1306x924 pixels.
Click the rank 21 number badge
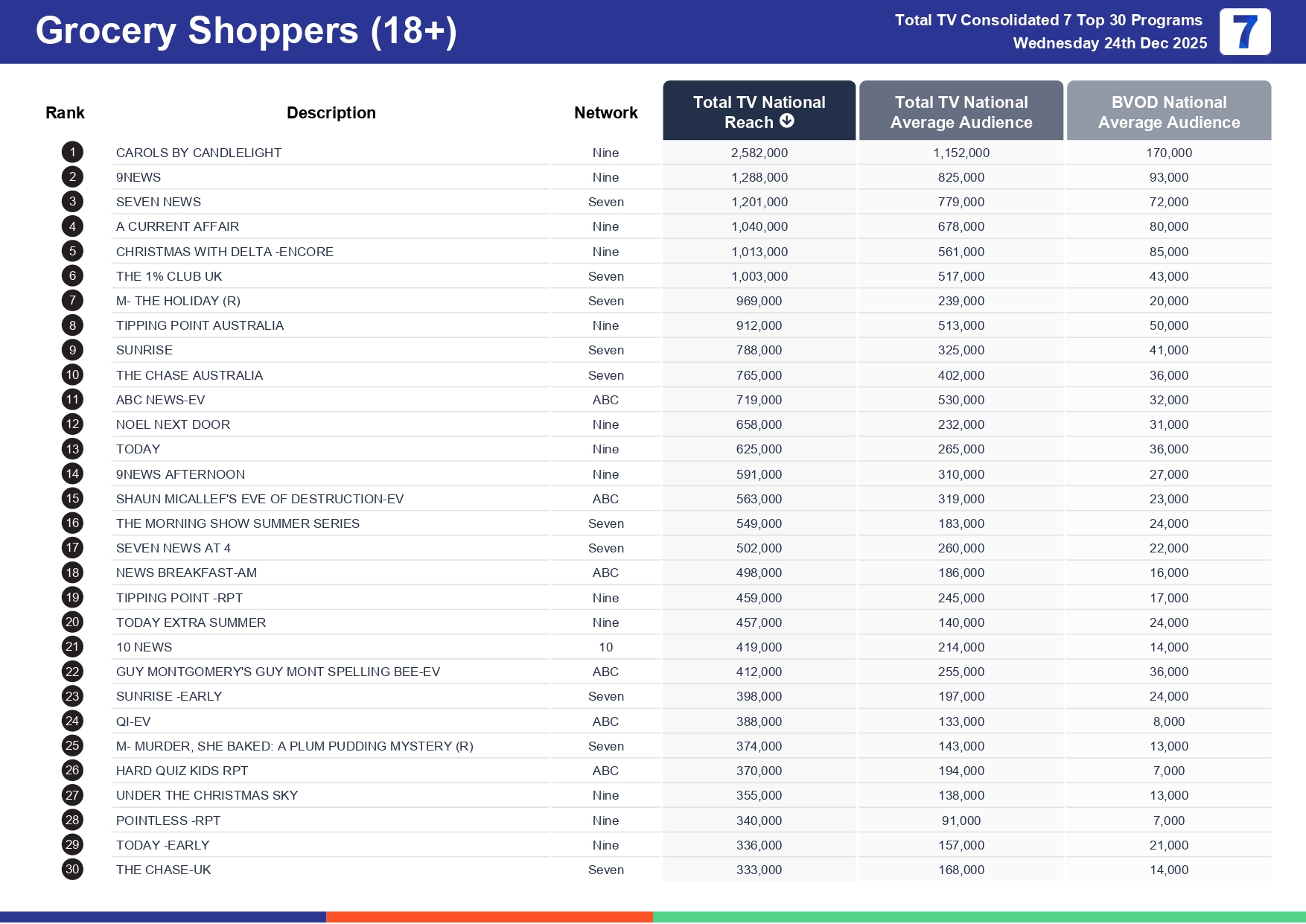(72, 647)
